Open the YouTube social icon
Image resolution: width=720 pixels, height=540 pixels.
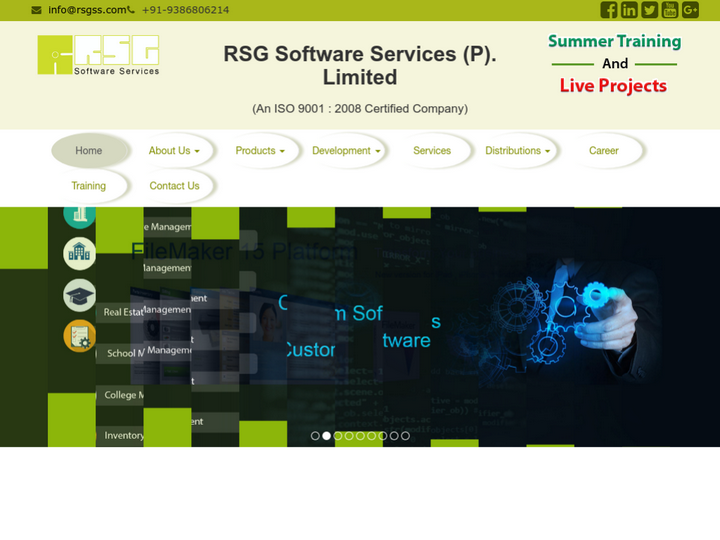tap(670, 10)
